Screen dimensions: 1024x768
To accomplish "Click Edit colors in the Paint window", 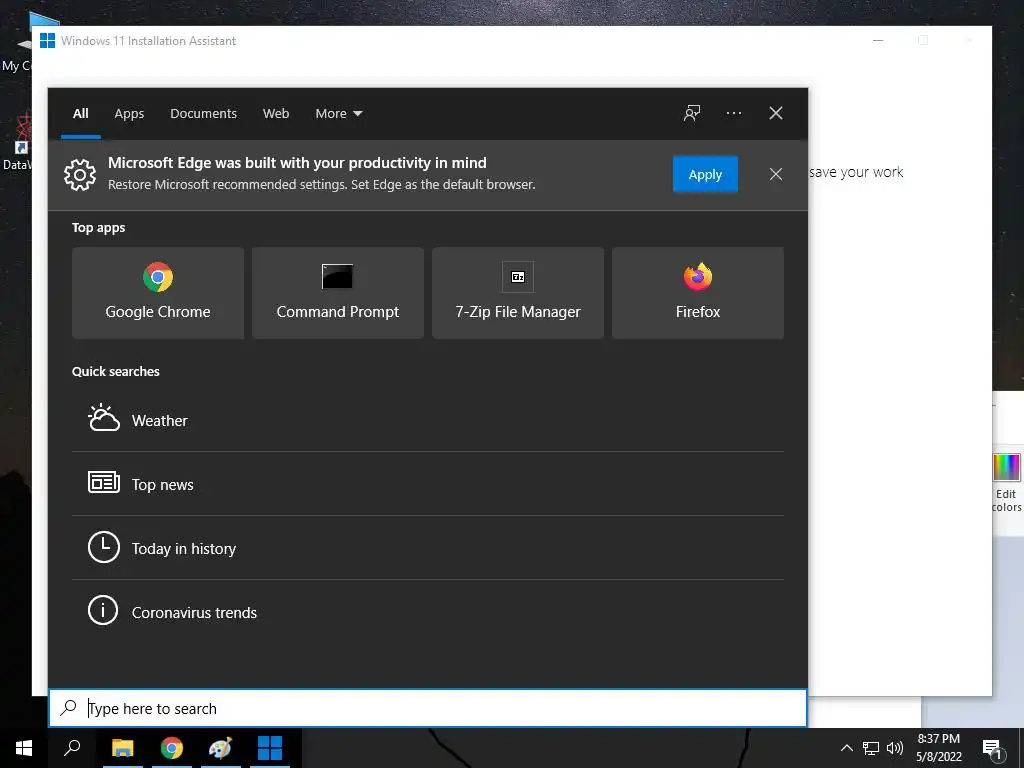I will (x=1006, y=481).
